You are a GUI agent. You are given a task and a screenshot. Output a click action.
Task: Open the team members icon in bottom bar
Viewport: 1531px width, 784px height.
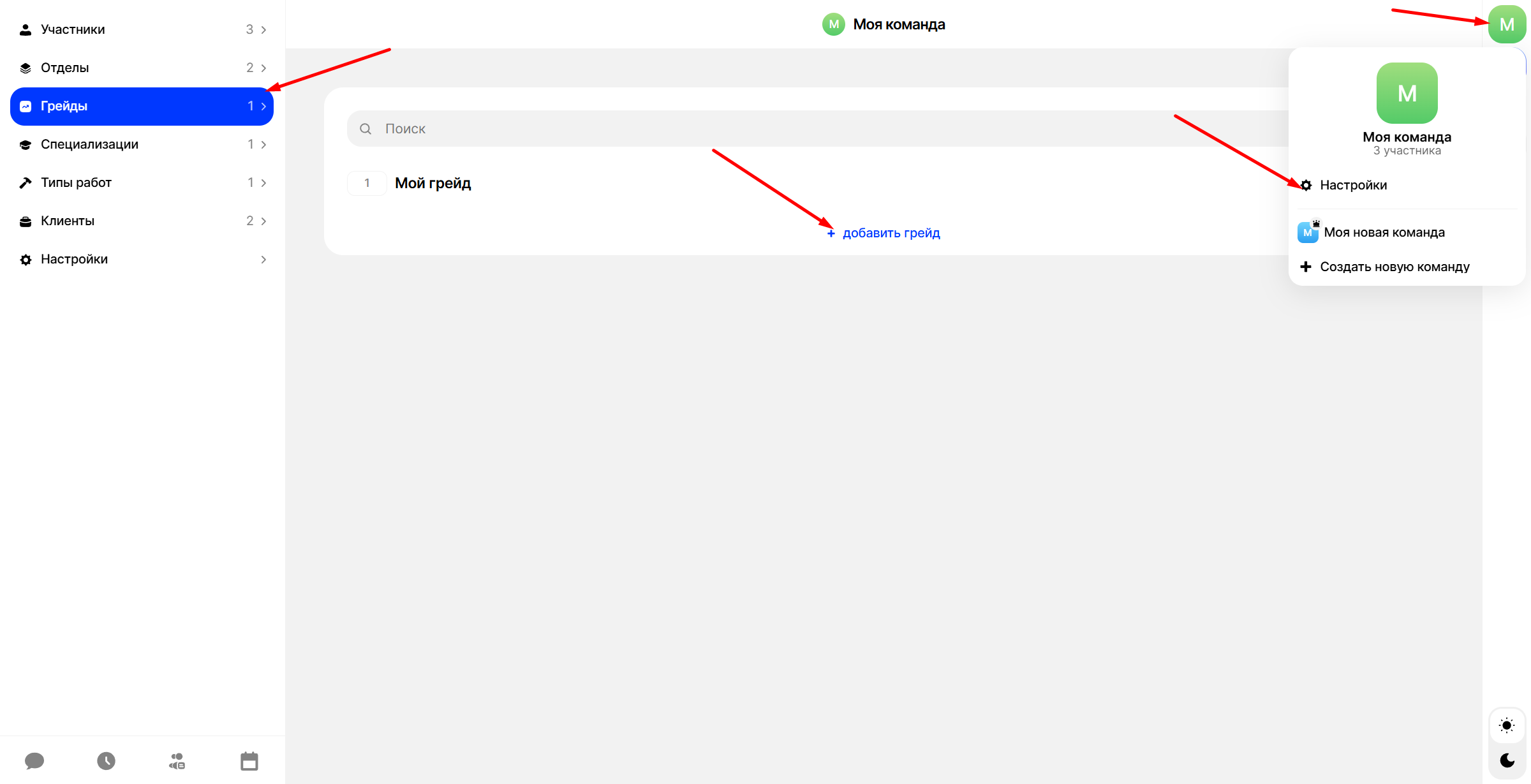(x=177, y=760)
